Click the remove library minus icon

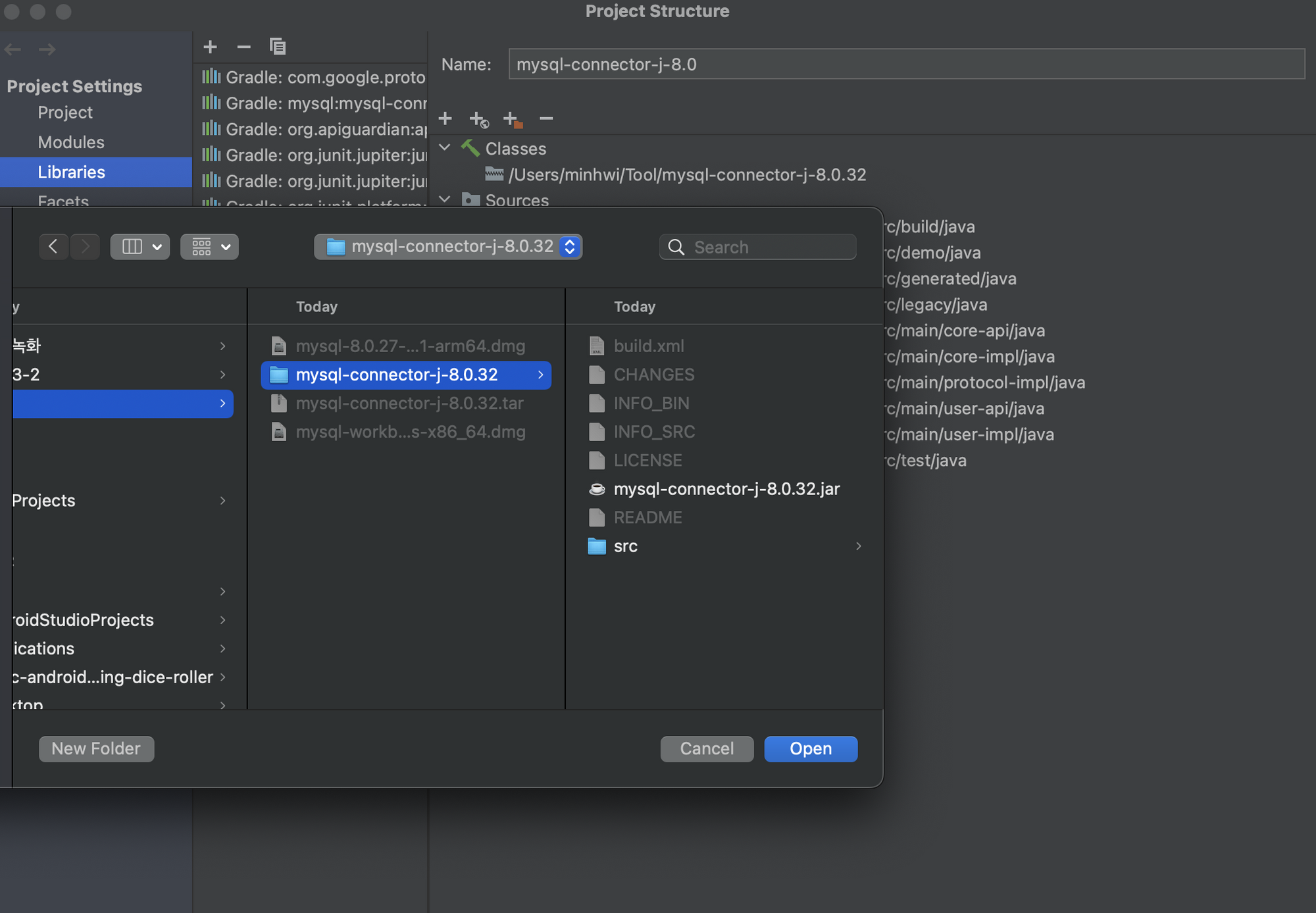click(x=243, y=47)
